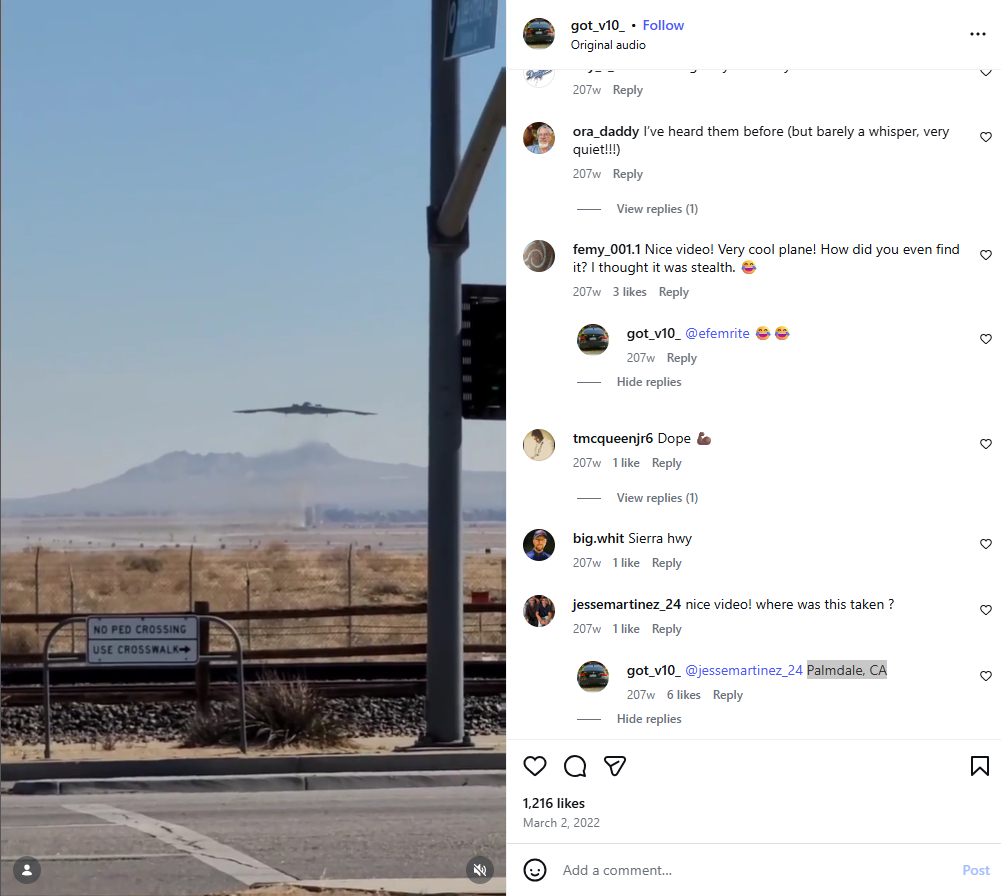The image size is (1001, 896).
Task: Click the tagged people icon on video
Action: (x=27, y=870)
